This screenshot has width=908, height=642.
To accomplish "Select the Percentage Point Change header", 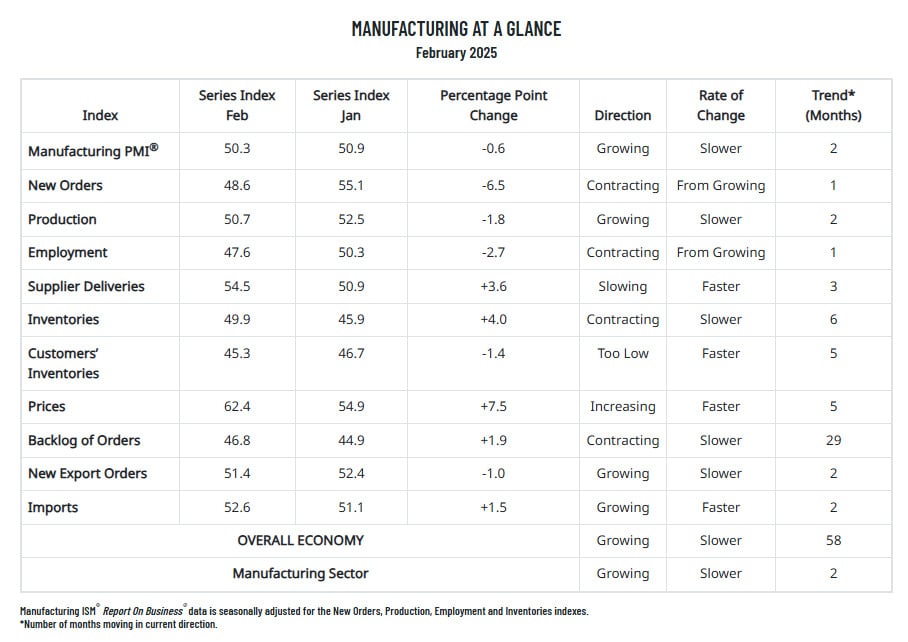I will 493,105.
